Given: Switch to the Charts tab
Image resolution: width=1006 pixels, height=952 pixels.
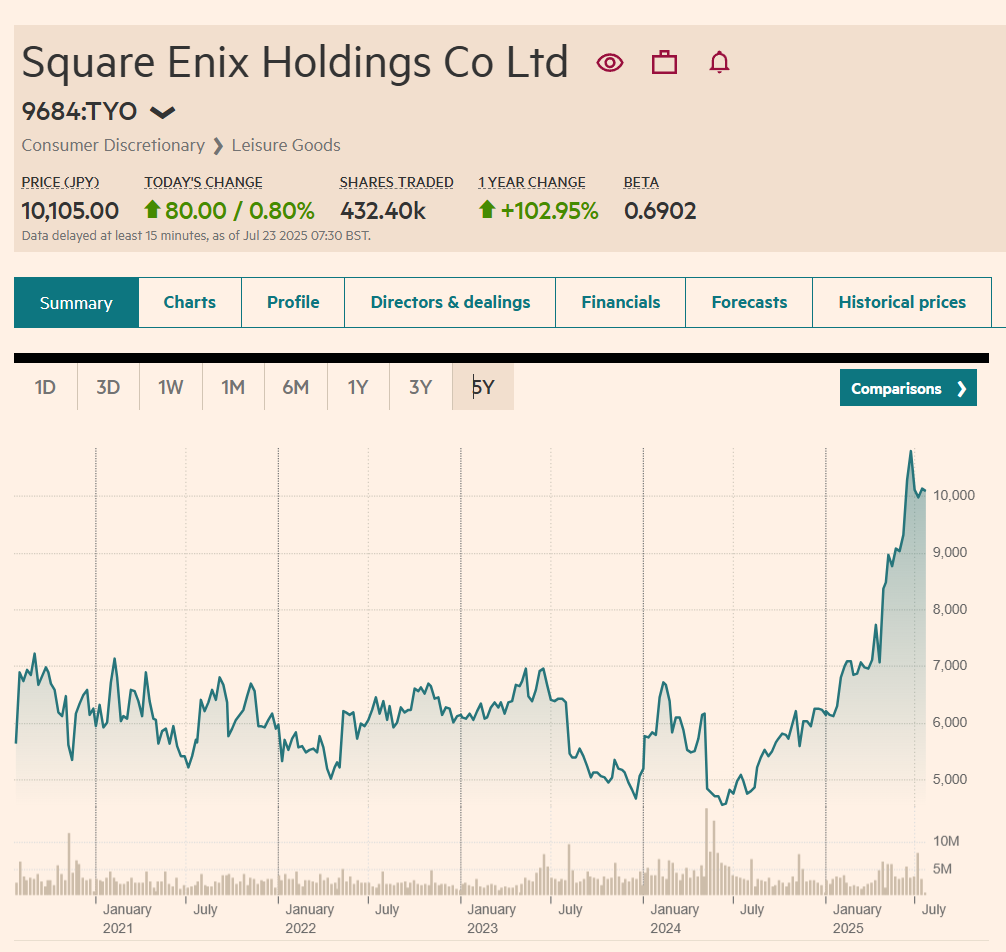Looking at the screenshot, I should pyautogui.click(x=190, y=303).
